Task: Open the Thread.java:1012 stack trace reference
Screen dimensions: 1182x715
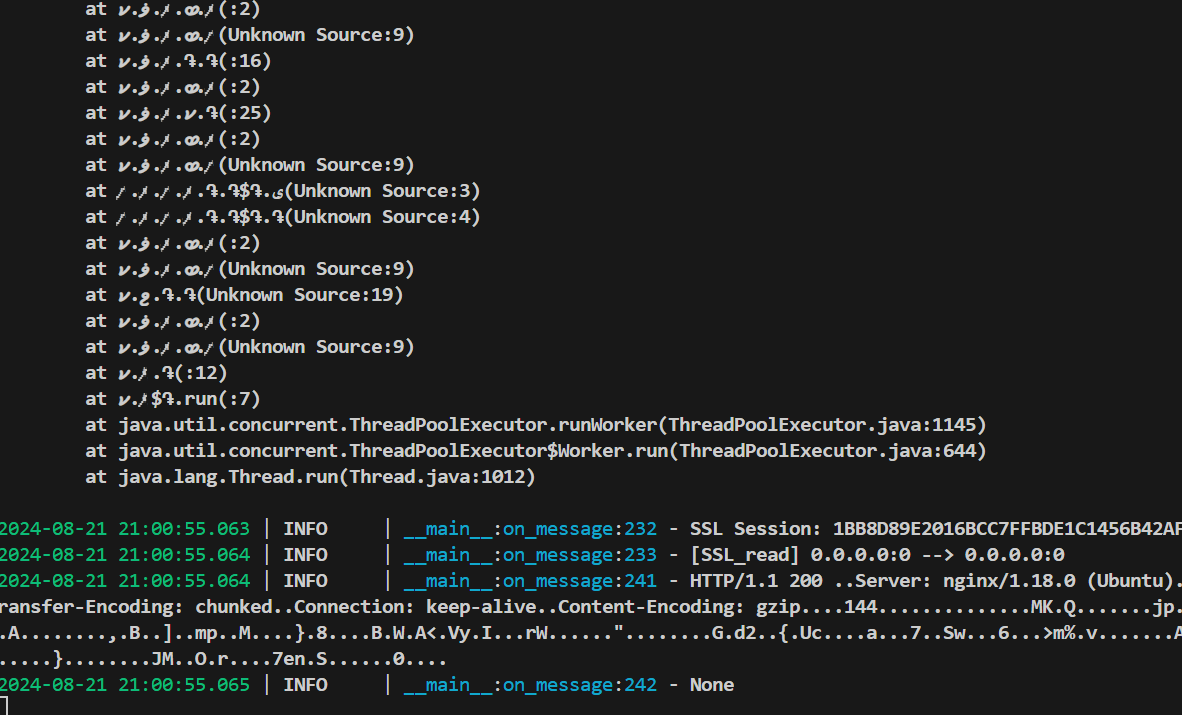Action: click(x=437, y=477)
